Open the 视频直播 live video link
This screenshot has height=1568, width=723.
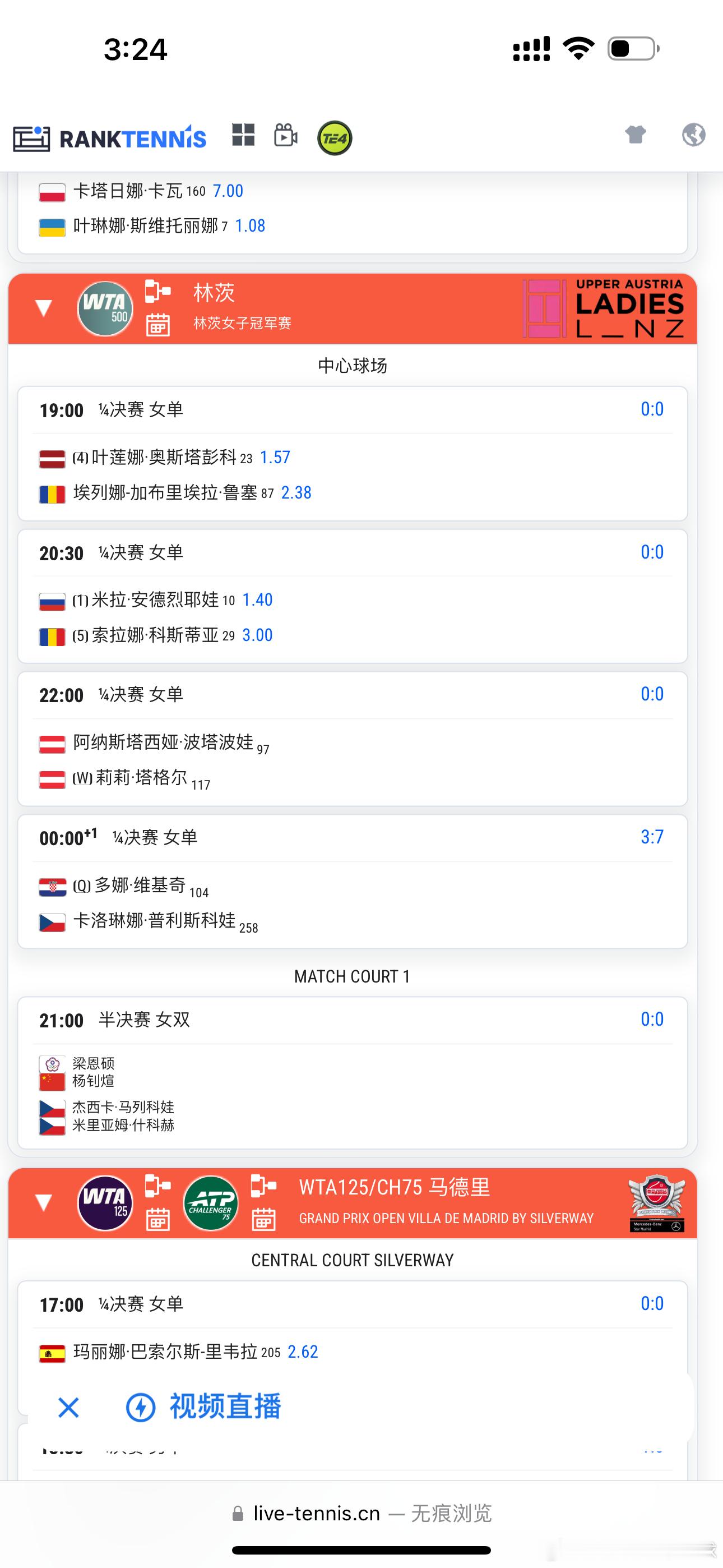coord(203,1406)
